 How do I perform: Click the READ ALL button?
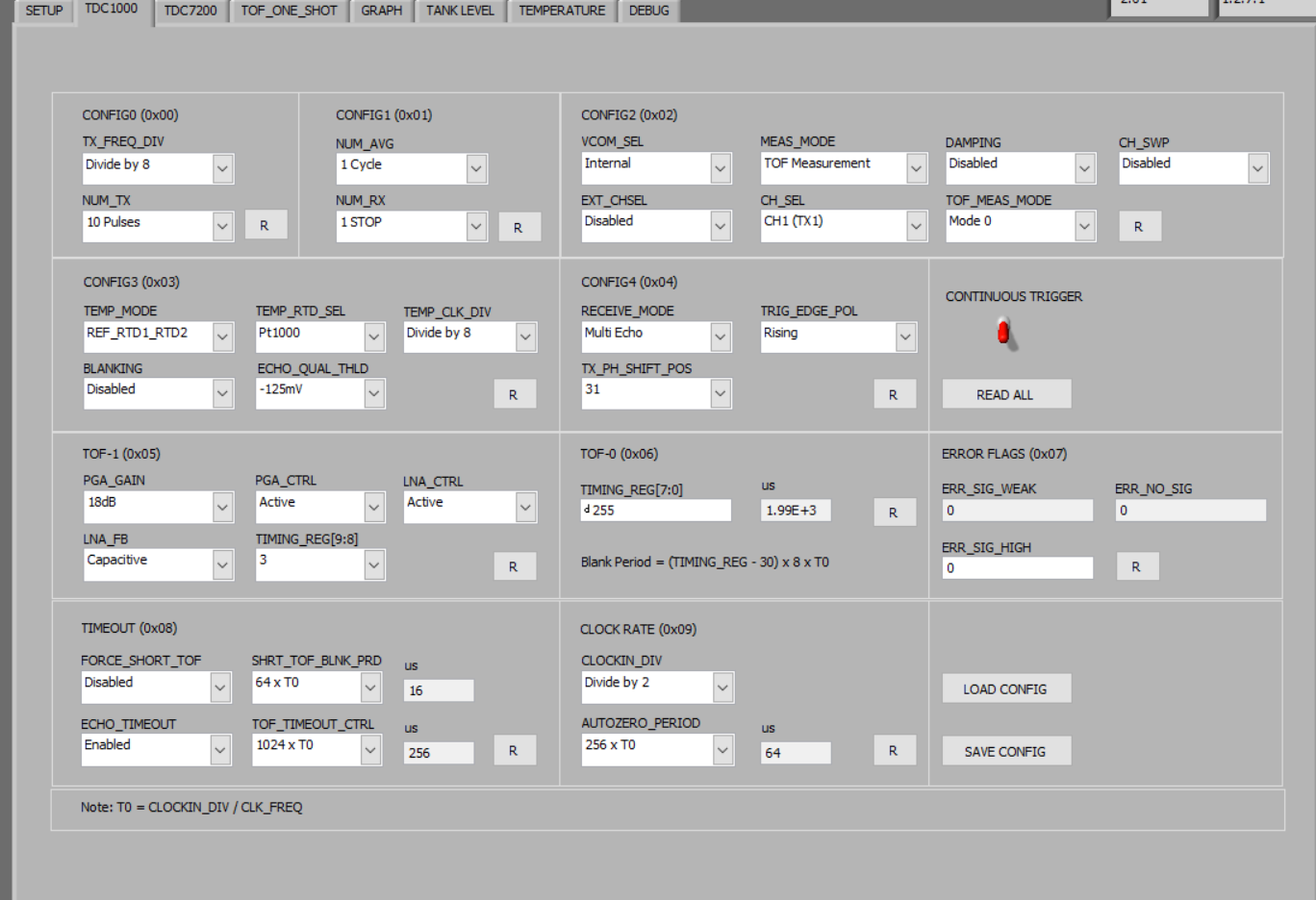pyautogui.click(x=1006, y=394)
